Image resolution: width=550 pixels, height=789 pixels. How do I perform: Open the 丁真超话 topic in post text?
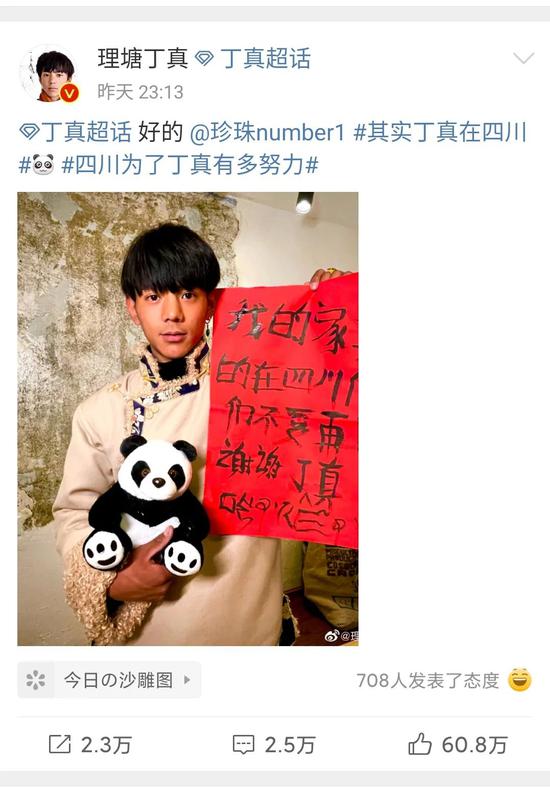tap(86, 132)
